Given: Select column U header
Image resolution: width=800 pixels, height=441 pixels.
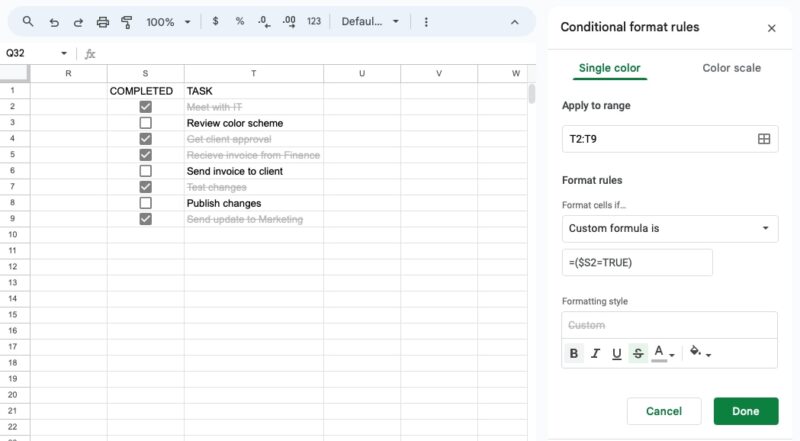Looking at the screenshot, I should [x=362, y=74].
